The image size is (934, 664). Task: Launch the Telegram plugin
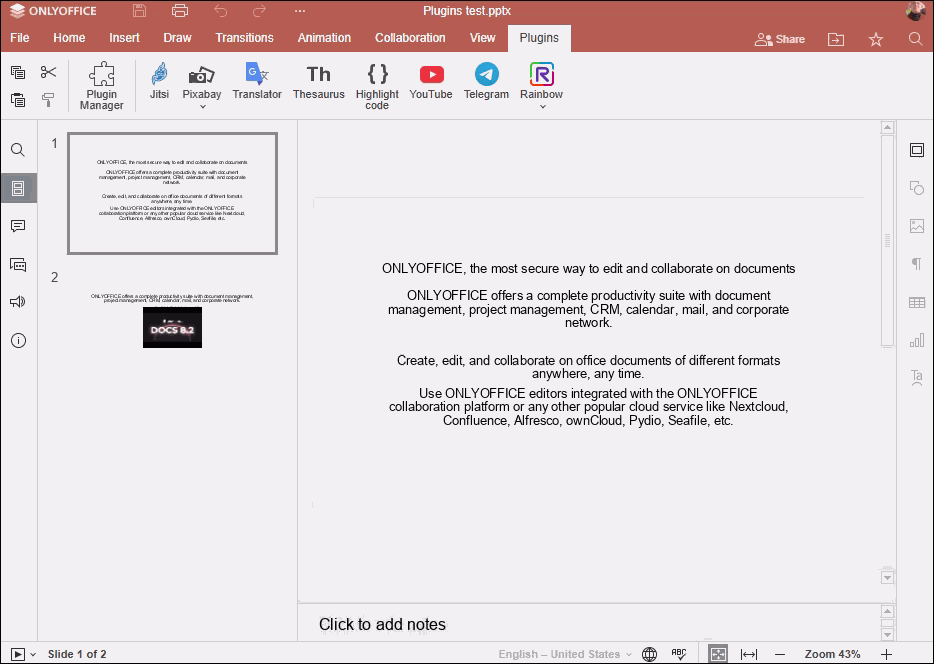[486, 82]
